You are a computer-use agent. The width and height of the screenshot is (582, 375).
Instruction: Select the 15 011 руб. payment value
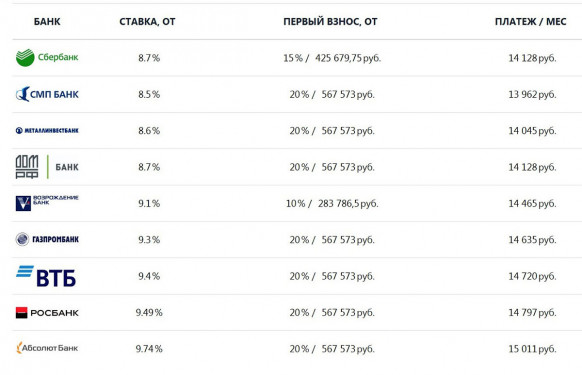click(x=532, y=349)
